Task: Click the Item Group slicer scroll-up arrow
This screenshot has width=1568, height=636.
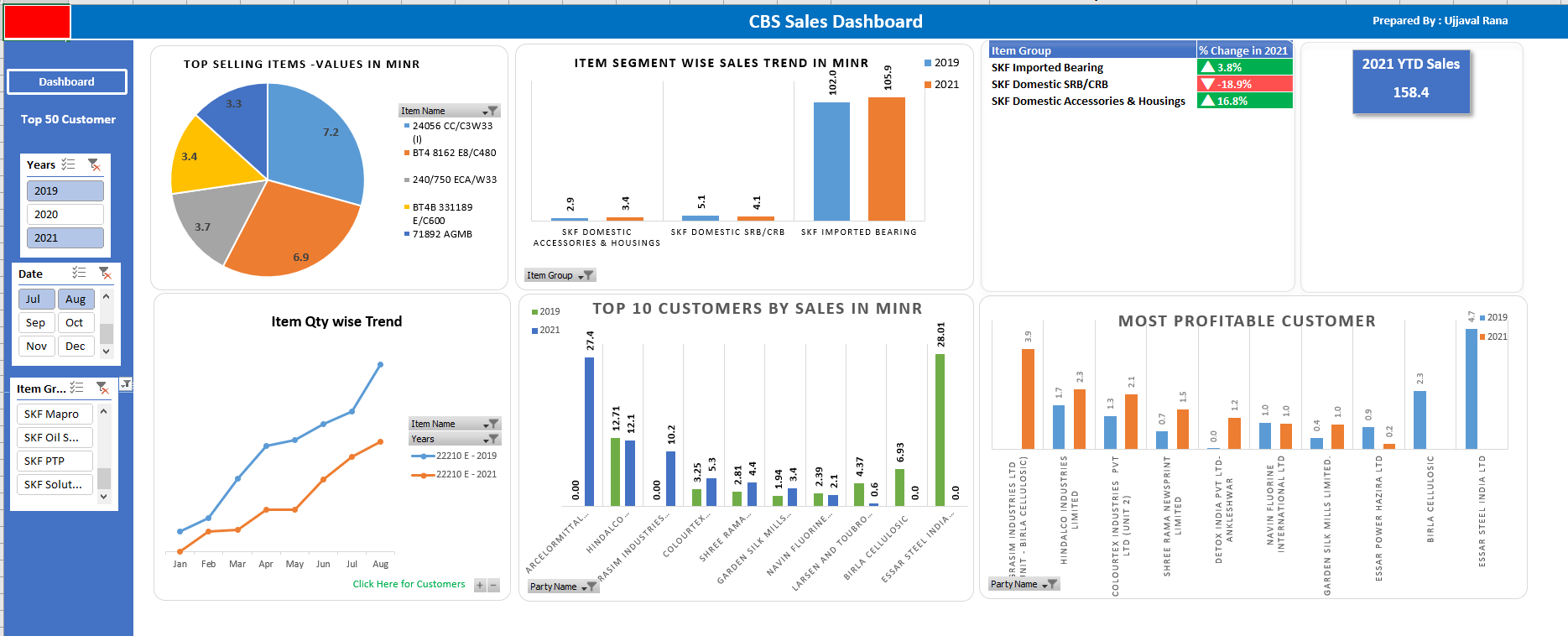Action: point(103,411)
